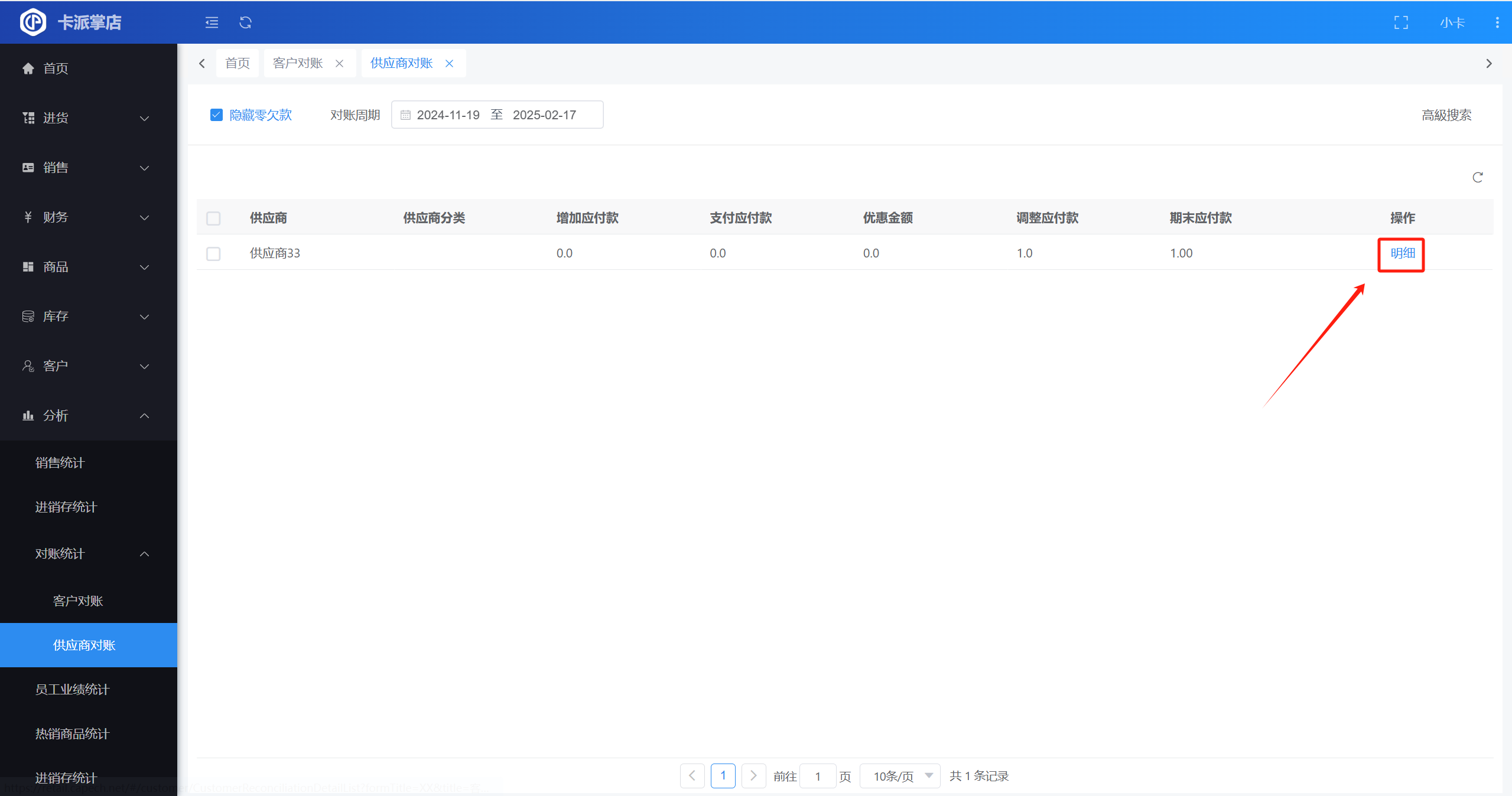Collapse the sidebar with the menu fold icon

212,22
